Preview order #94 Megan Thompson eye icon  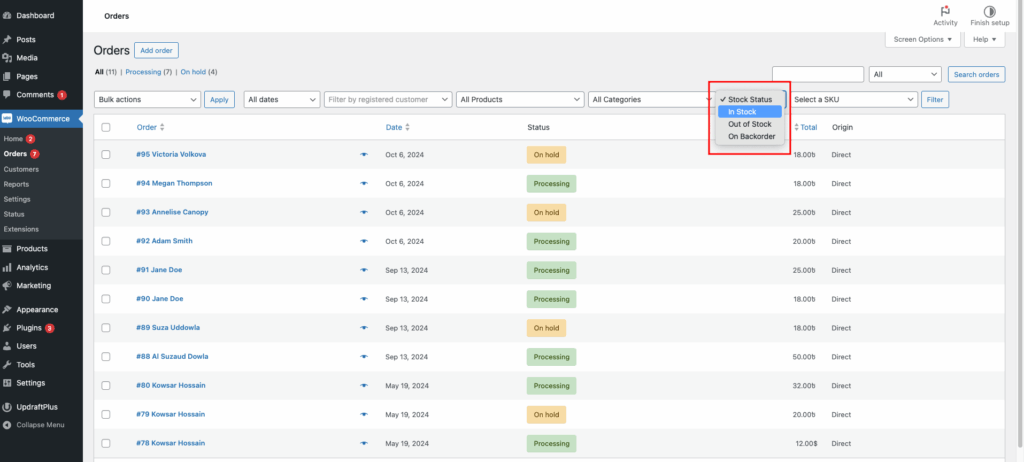coord(364,184)
